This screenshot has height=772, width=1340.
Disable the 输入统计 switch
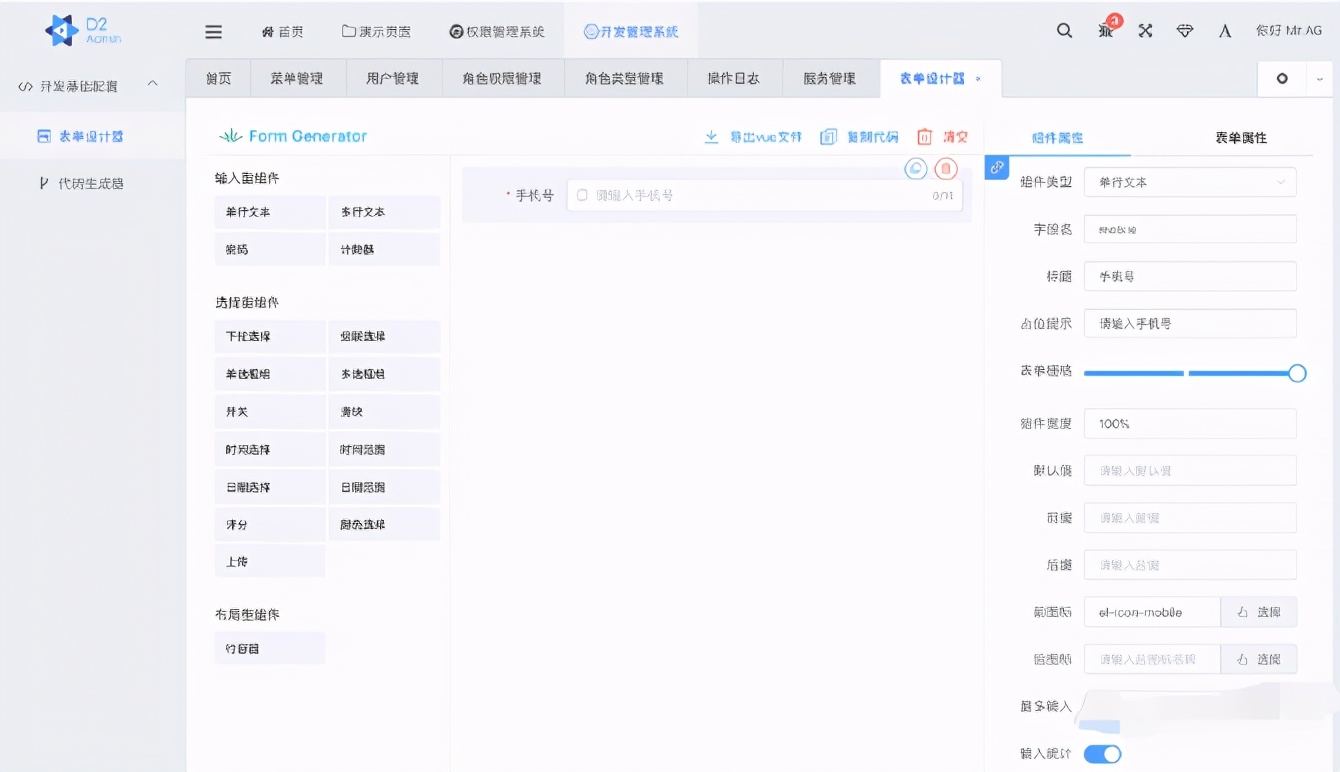pos(1103,754)
